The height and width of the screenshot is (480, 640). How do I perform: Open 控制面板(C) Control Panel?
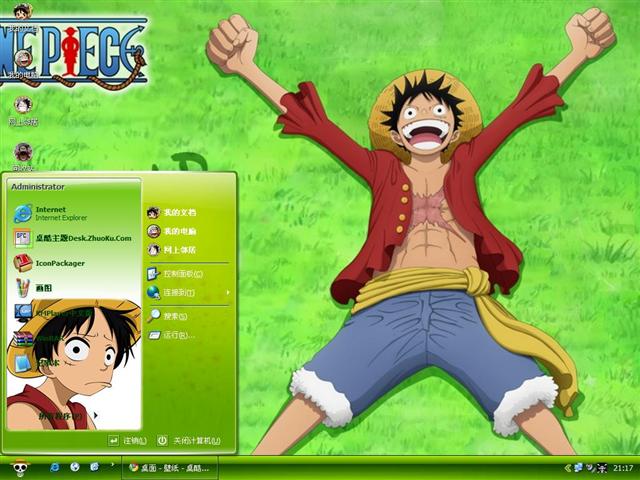tap(175, 273)
